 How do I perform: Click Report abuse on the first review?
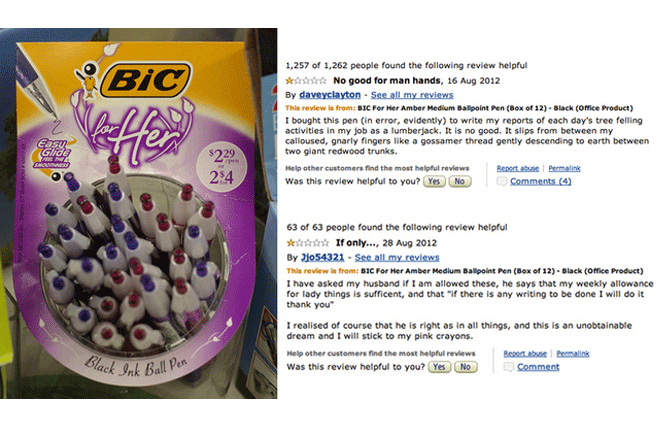pos(520,168)
